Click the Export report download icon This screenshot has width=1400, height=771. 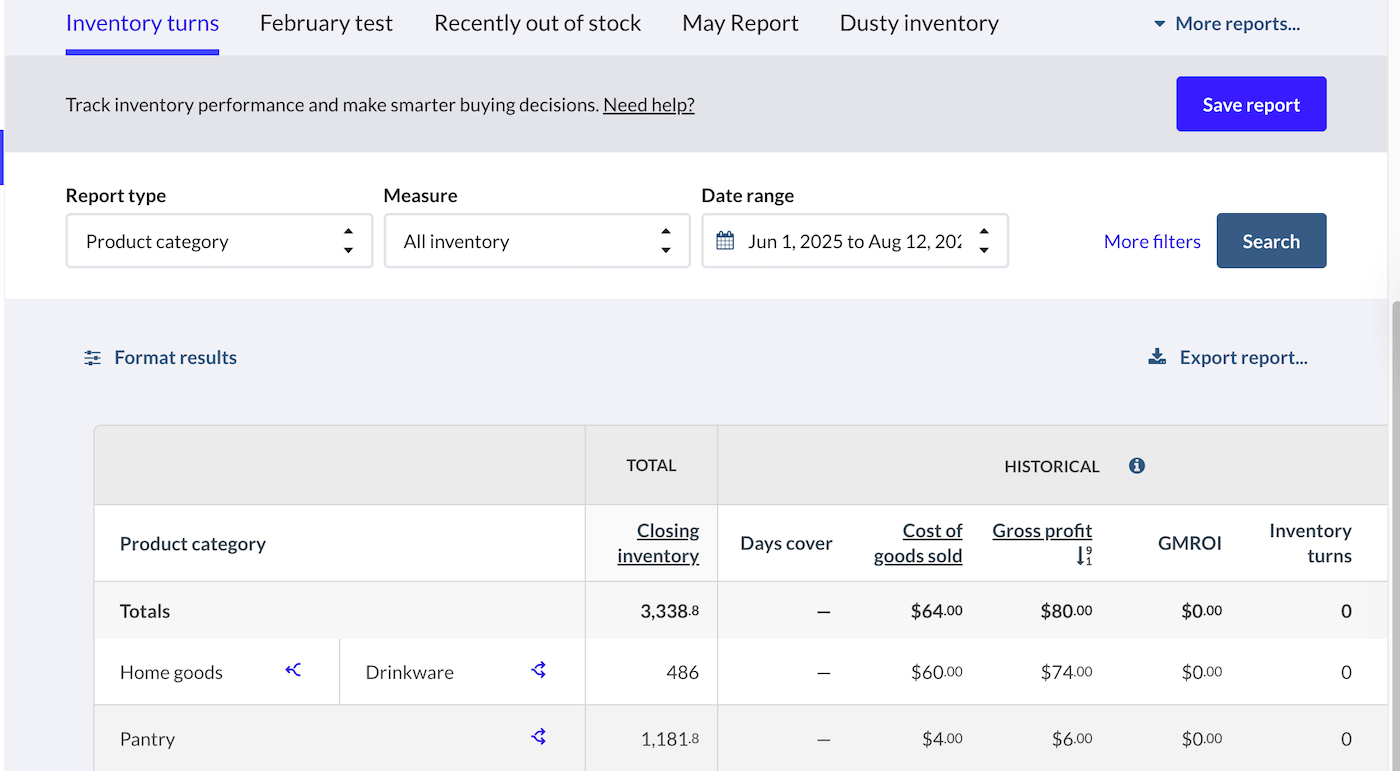tap(1157, 356)
